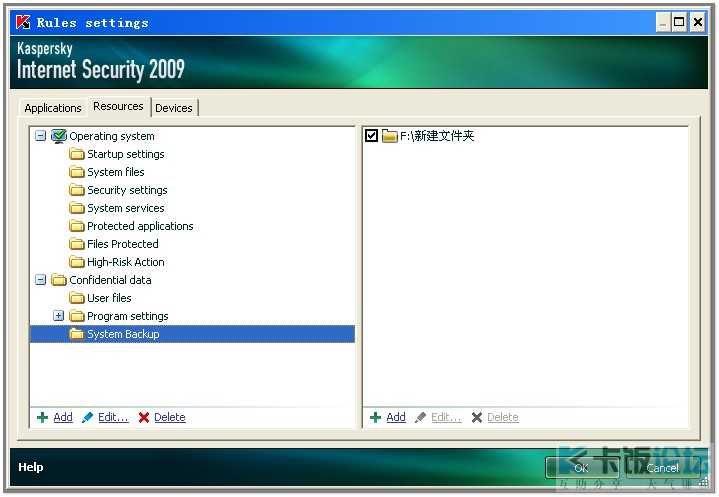Click the System Backup folder icon
Viewport: 719px width, 497px height.
(77, 334)
